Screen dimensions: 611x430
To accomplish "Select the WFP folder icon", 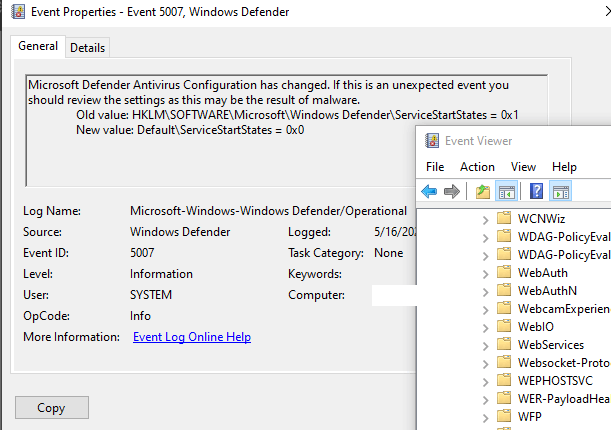I will [x=504, y=416].
